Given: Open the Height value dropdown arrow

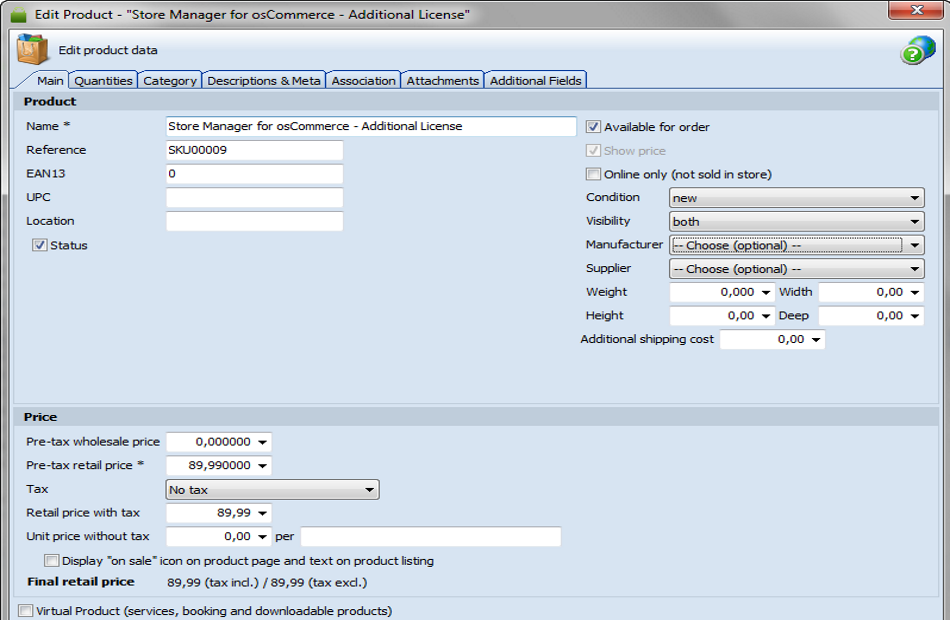Looking at the screenshot, I should click(766, 316).
